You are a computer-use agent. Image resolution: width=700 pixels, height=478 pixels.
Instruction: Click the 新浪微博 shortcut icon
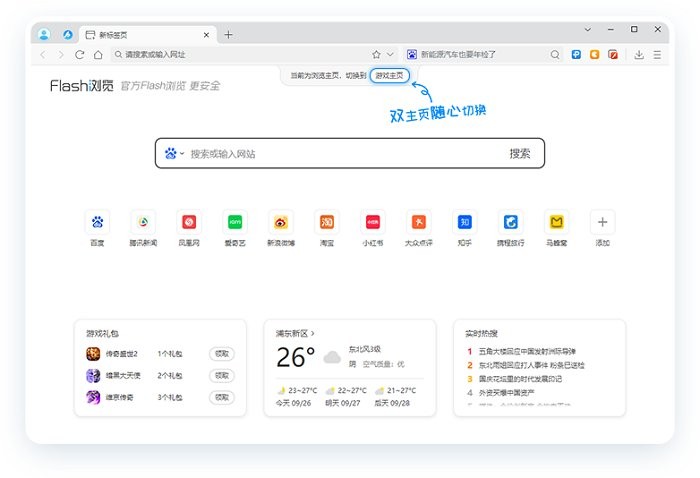[x=281, y=222]
